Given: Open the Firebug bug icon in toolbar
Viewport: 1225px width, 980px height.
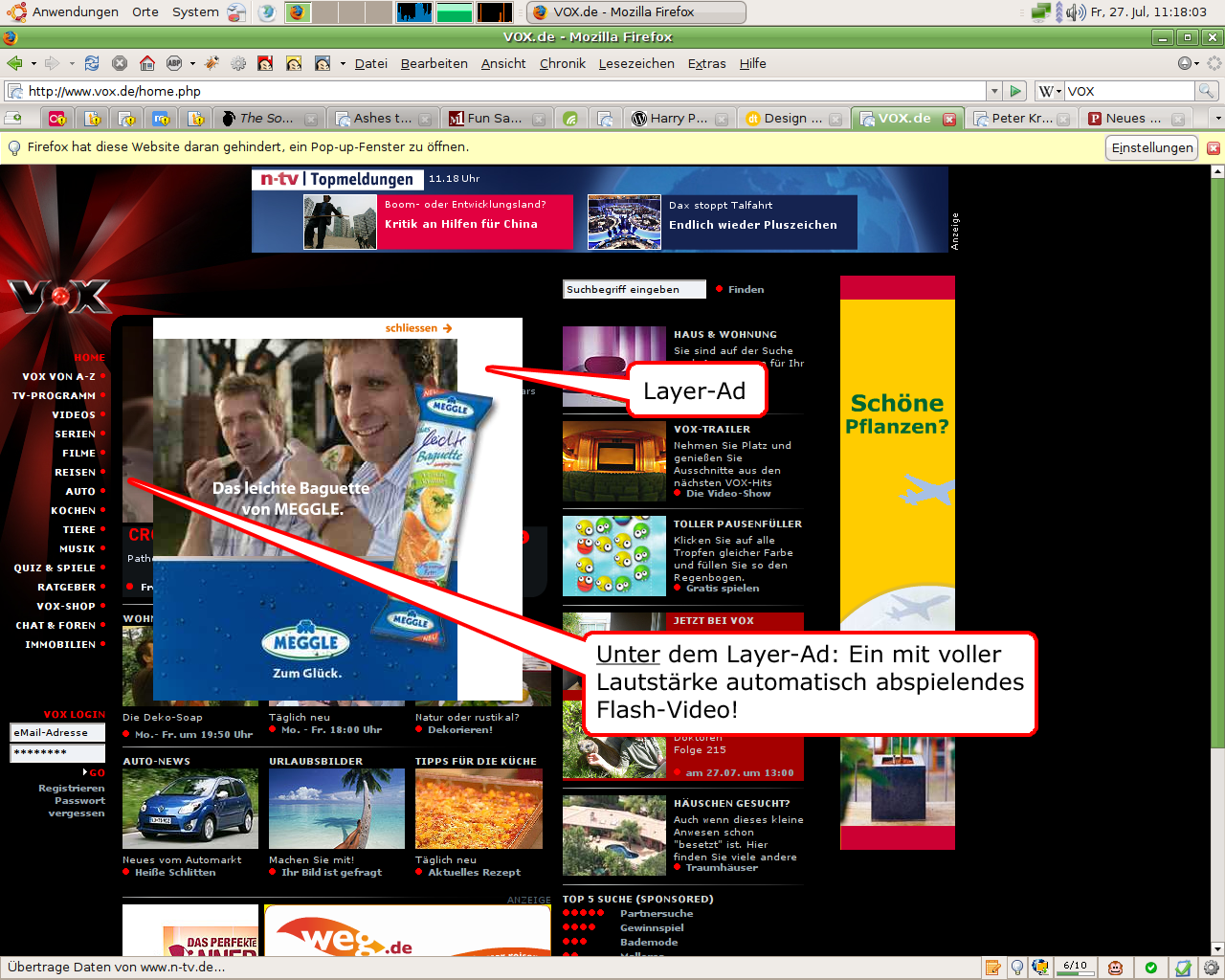Looking at the screenshot, I should [x=212, y=63].
